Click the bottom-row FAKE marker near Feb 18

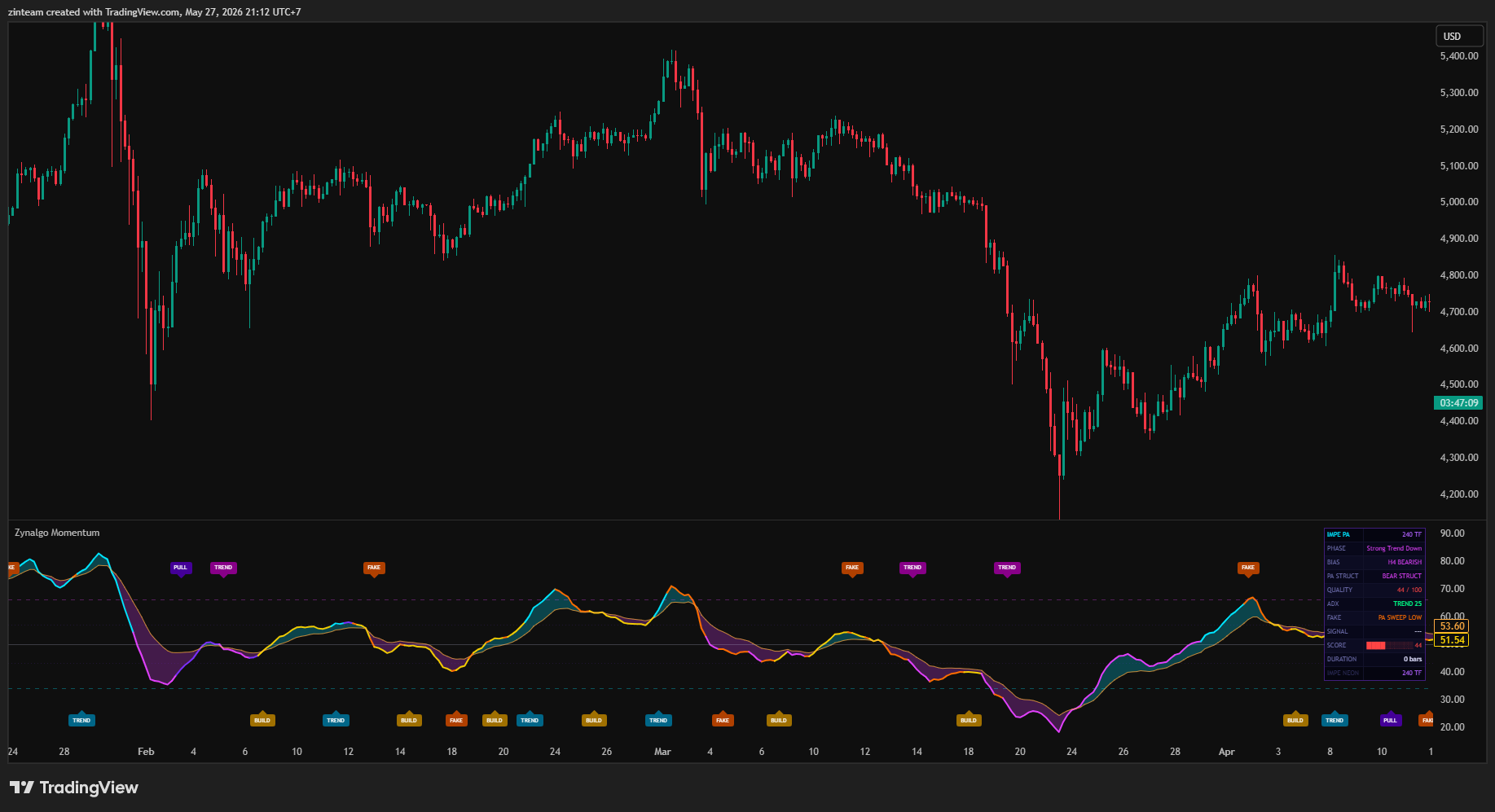tap(456, 720)
